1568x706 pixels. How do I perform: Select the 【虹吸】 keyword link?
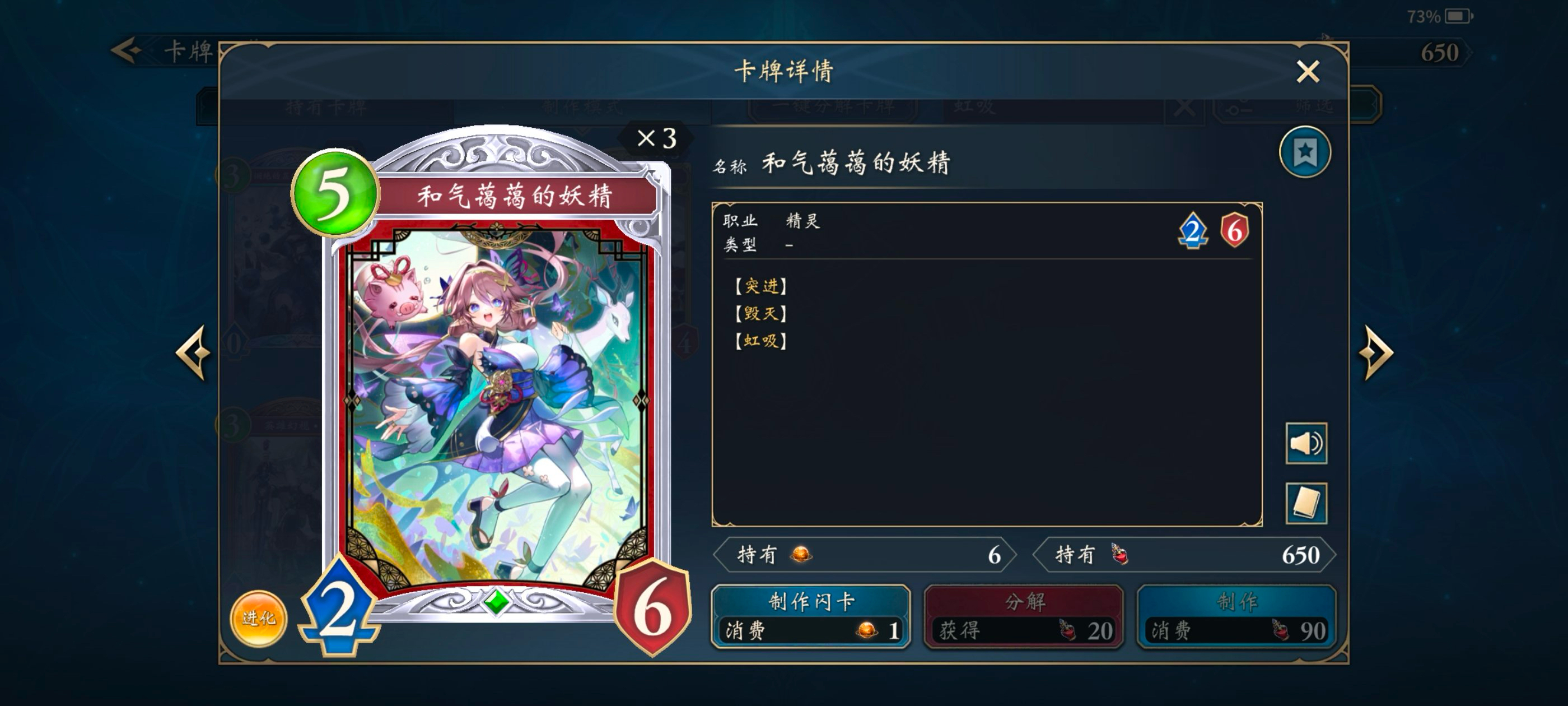pos(761,341)
